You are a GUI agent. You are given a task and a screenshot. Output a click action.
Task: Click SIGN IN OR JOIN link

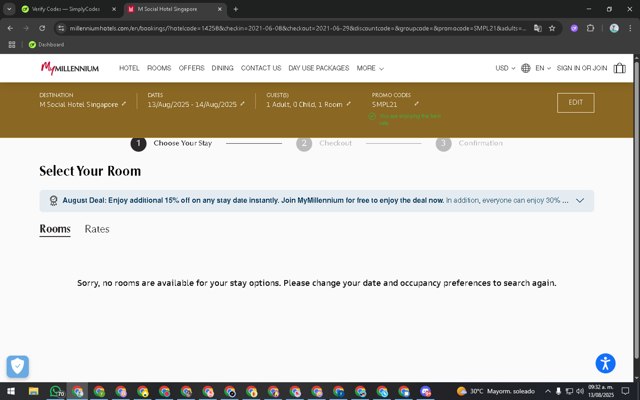click(x=582, y=68)
